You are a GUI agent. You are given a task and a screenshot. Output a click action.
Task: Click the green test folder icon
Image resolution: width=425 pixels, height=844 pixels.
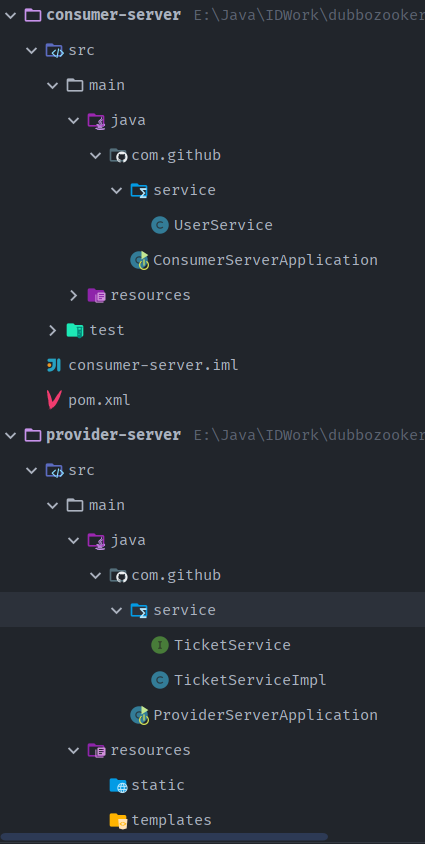tap(75, 330)
